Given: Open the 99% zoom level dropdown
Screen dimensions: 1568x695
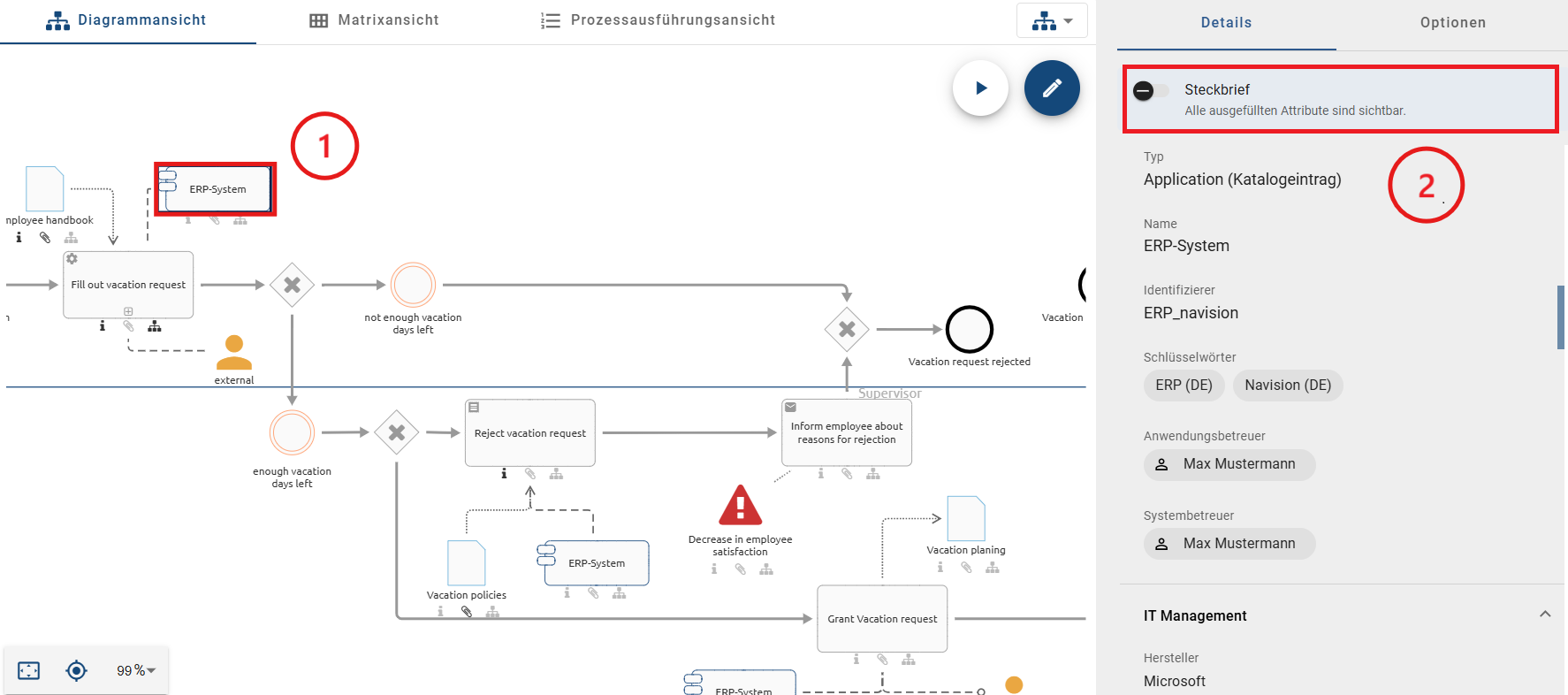Looking at the screenshot, I should tap(136, 670).
